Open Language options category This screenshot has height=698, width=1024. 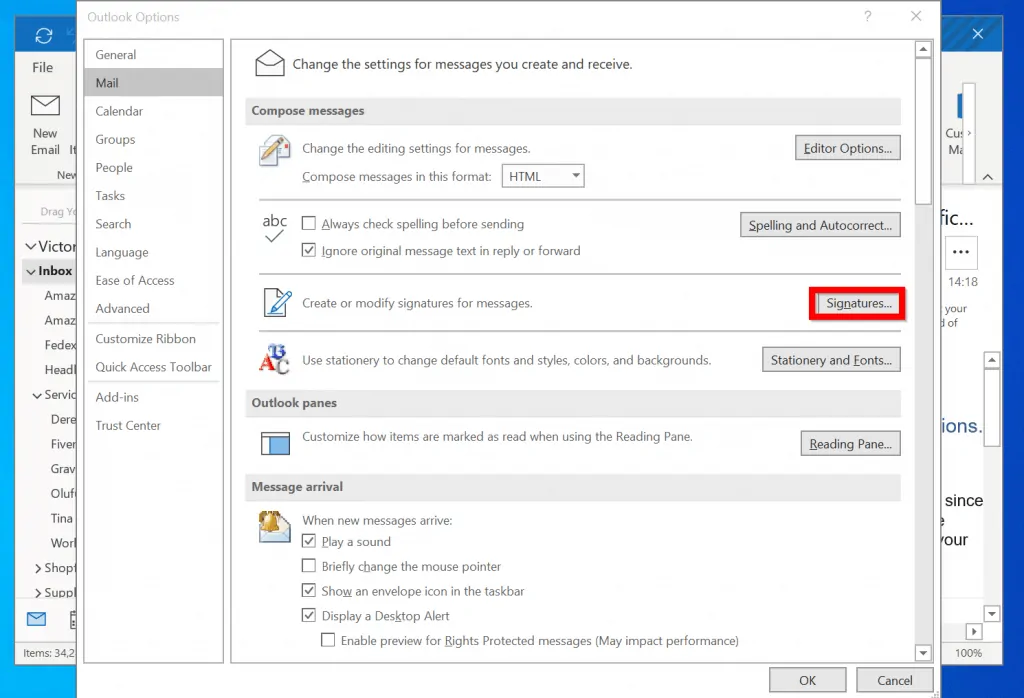(x=154, y=251)
